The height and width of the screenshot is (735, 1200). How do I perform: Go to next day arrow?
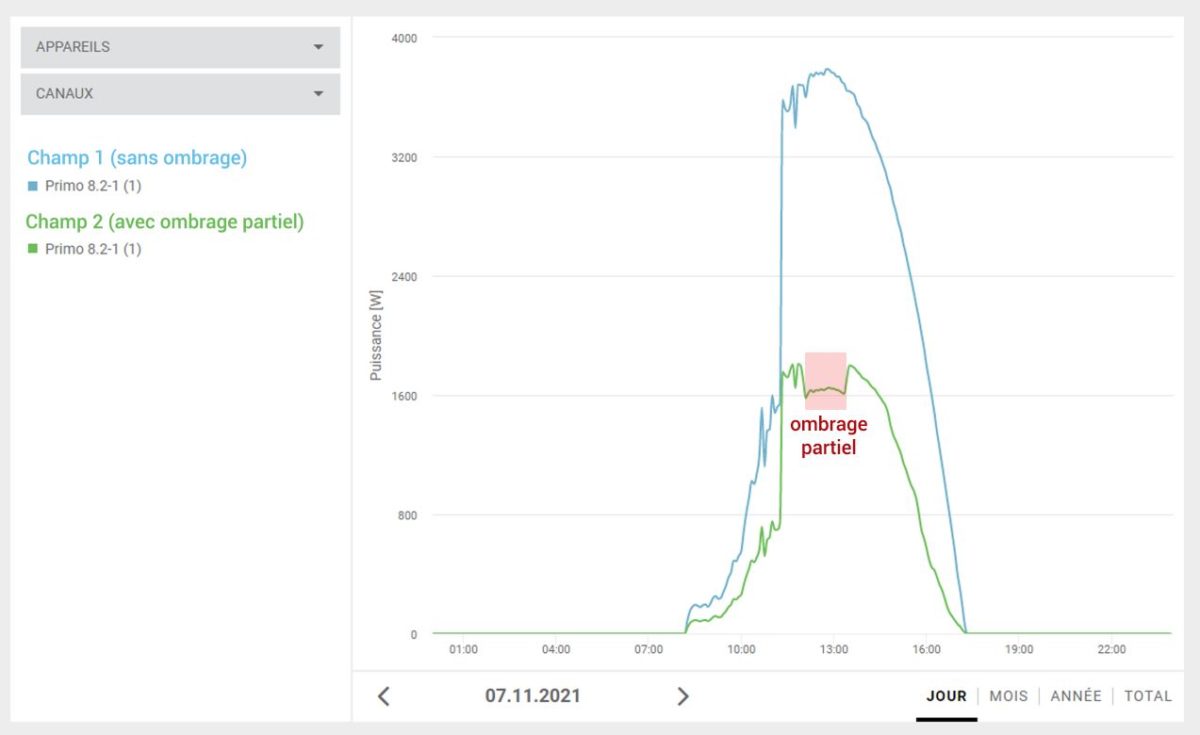[x=683, y=696]
